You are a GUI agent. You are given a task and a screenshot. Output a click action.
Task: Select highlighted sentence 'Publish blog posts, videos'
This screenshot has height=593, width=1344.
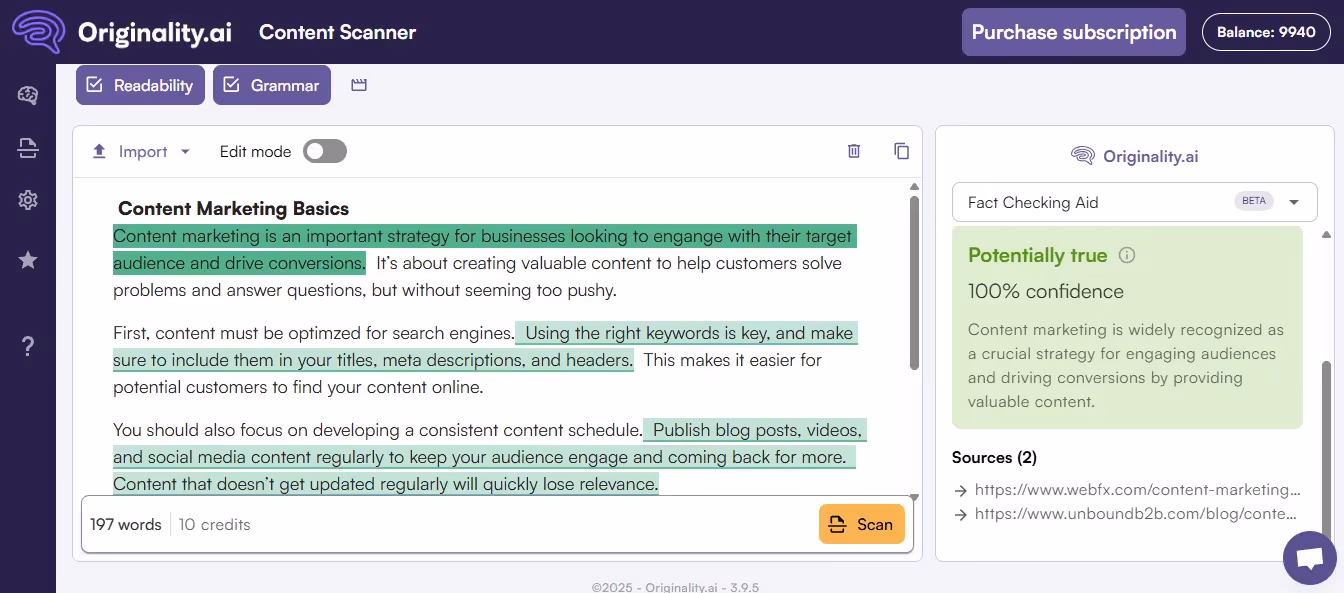(490, 457)
